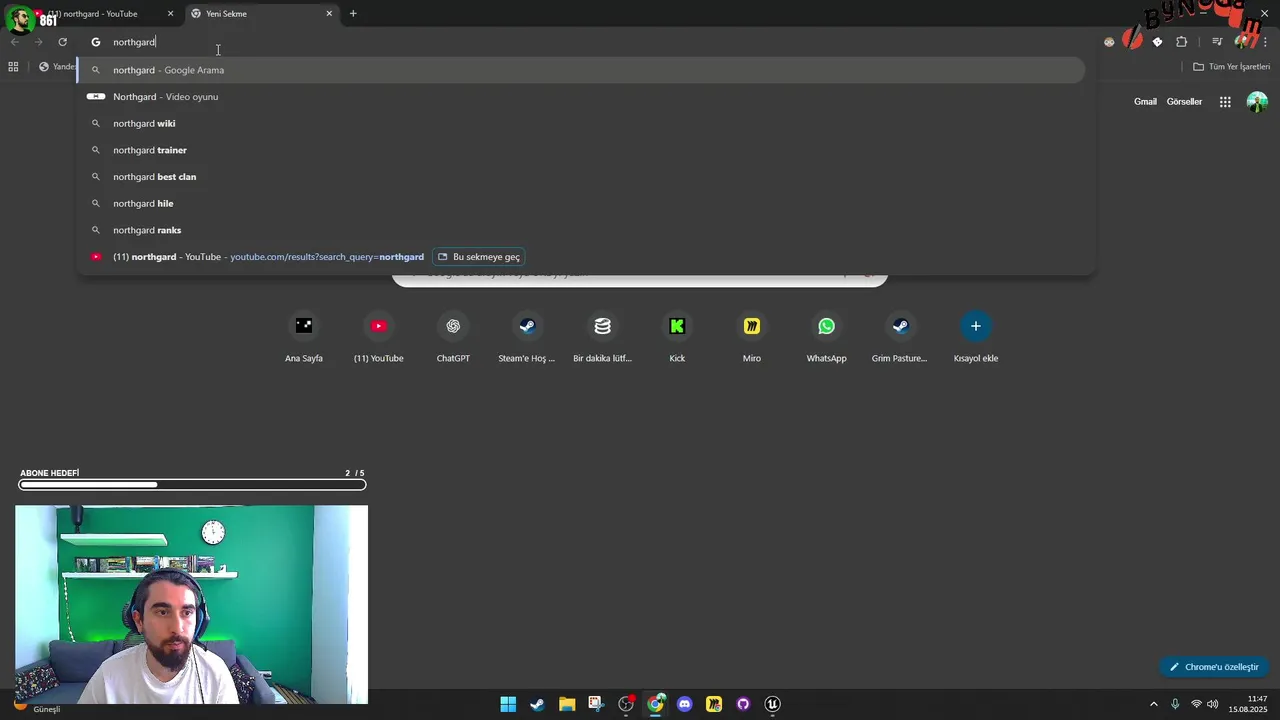Open Steam from the taskbar
Image resolution: width=1280 pixels, height=720 pixels.
pyautogui.click(x=537, y=704)
